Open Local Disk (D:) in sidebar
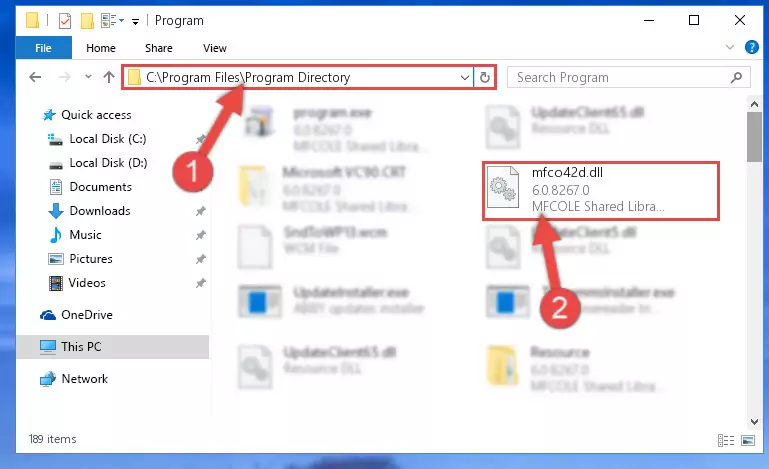The image size is (769, 469). click(108, 163)
